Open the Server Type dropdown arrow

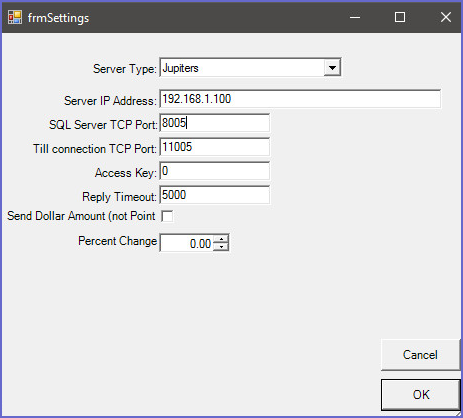(x=332, y=68)
